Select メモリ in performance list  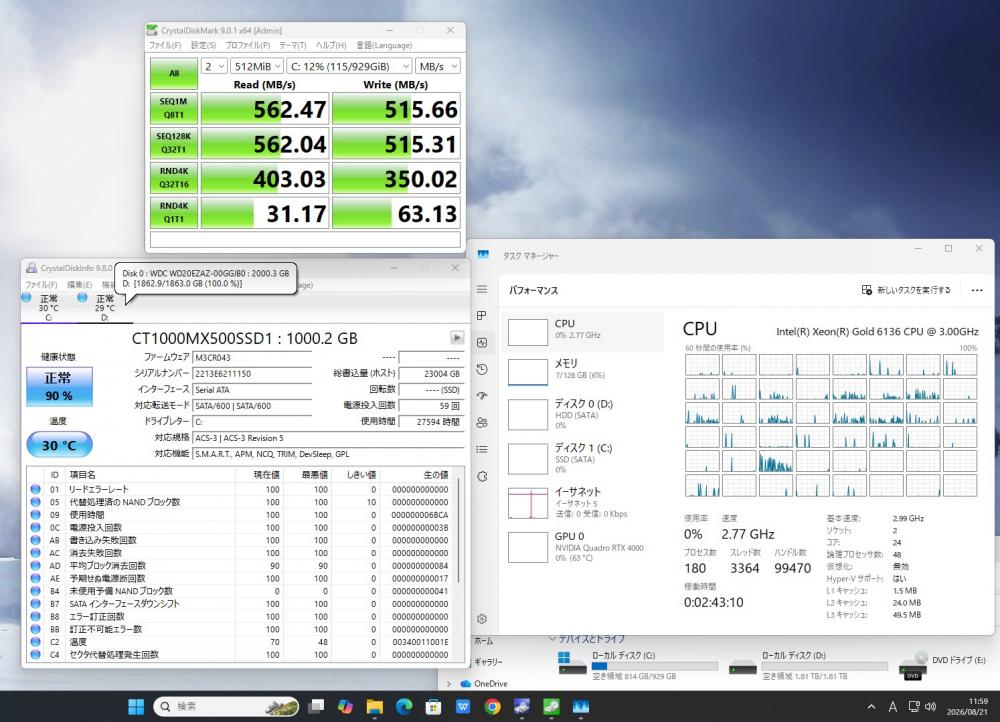click(584, 371)
